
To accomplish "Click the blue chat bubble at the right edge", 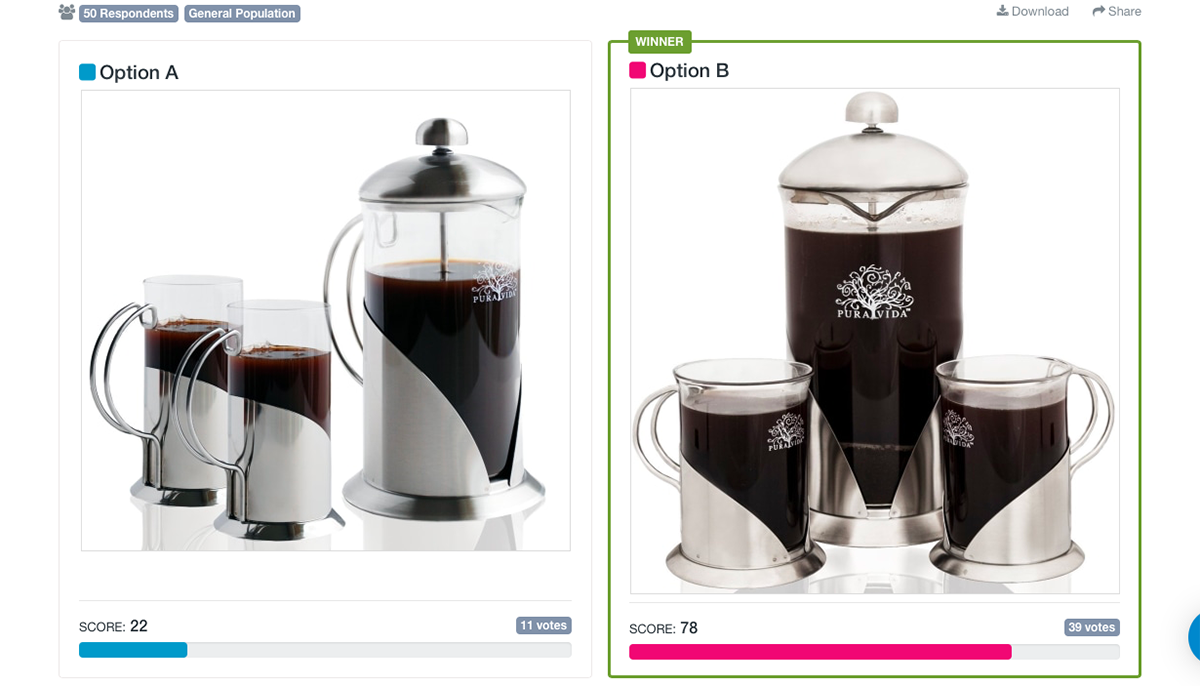I will (1194, 636).
